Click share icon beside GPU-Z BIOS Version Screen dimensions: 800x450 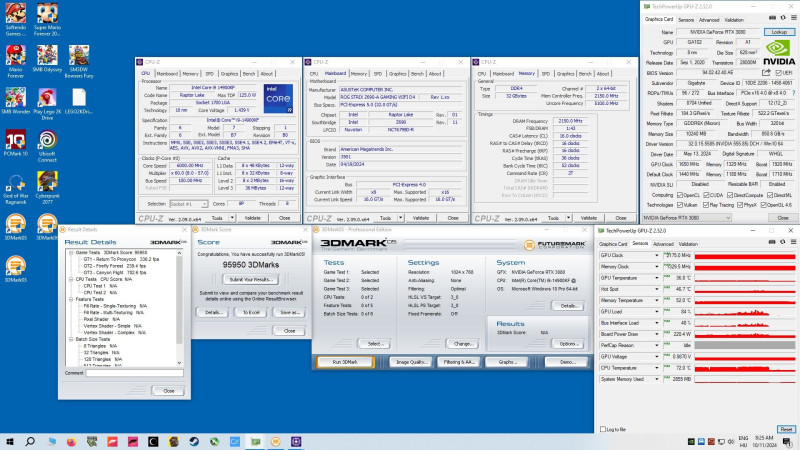coord(766,72)
